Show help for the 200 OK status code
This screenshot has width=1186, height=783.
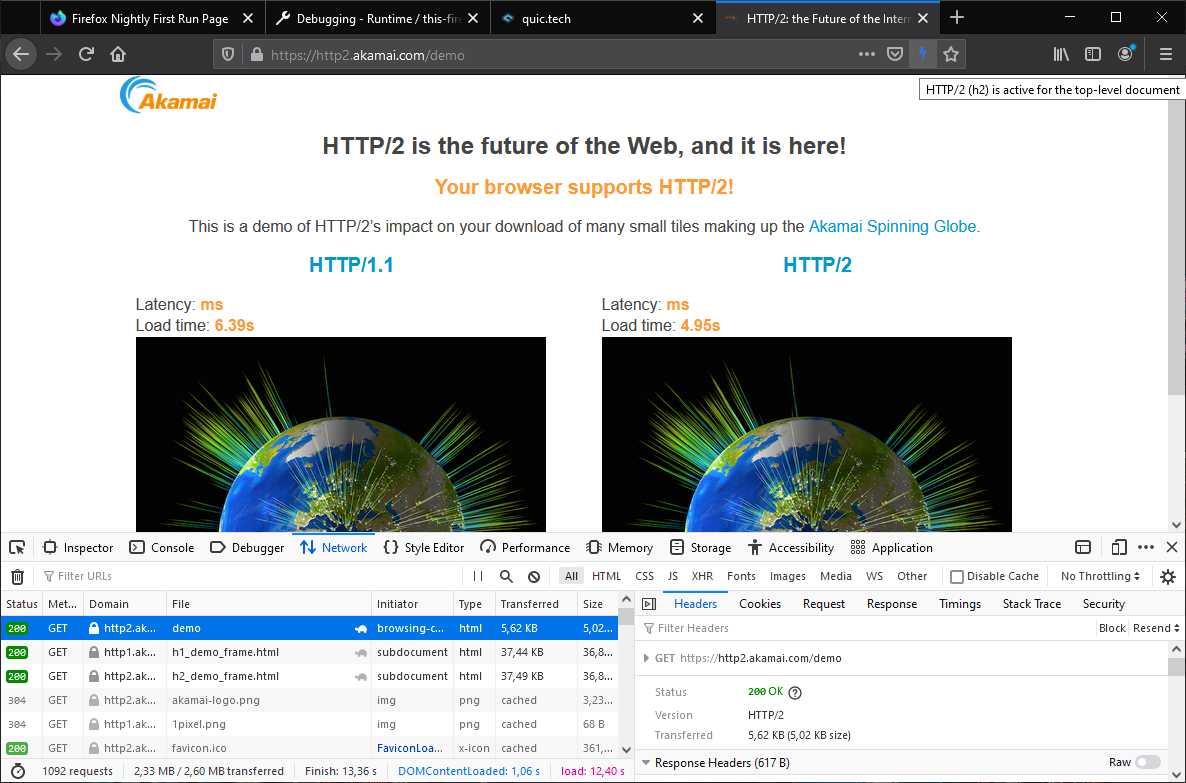click(x=795, y=692)
